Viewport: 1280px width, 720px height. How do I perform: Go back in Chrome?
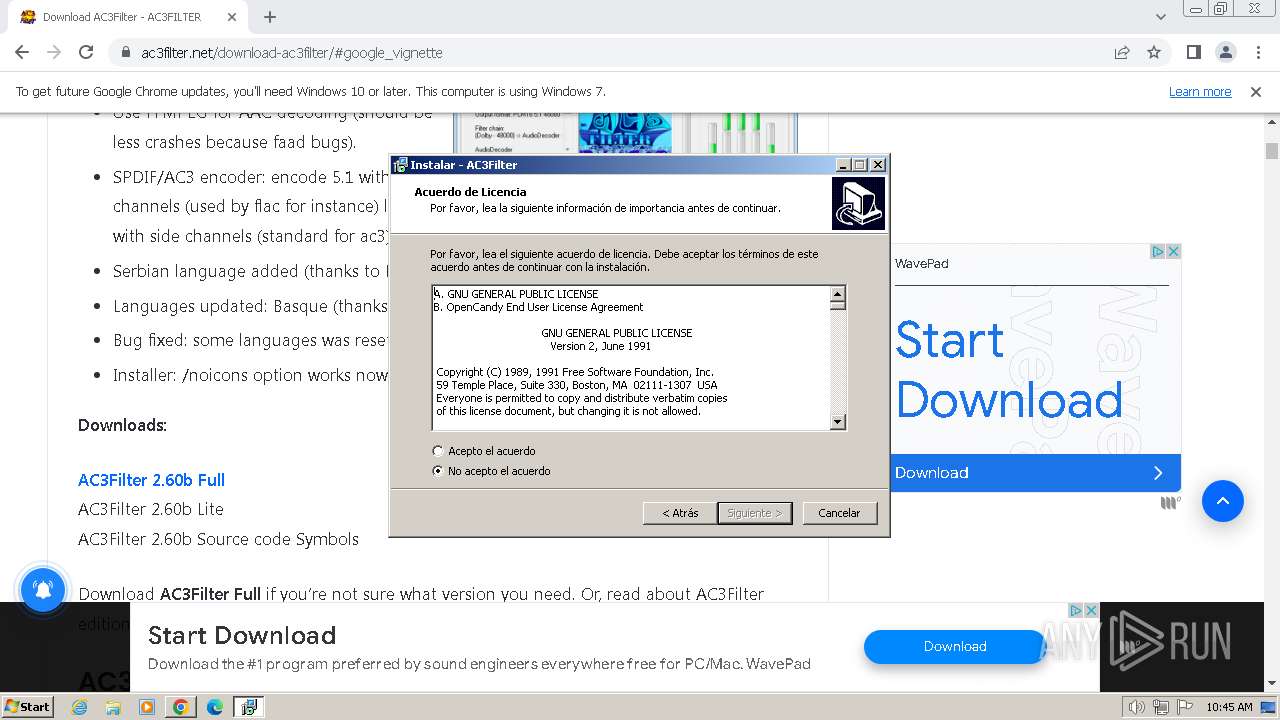pos(22,52)
